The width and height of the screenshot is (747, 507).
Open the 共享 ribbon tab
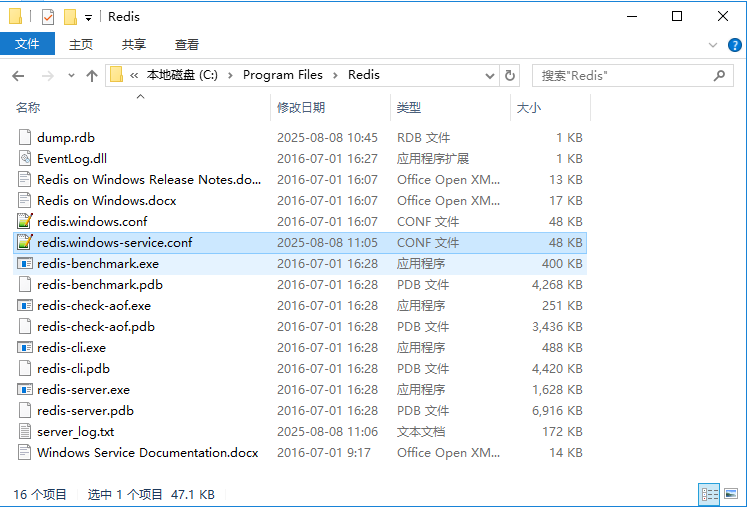[133, 44]
